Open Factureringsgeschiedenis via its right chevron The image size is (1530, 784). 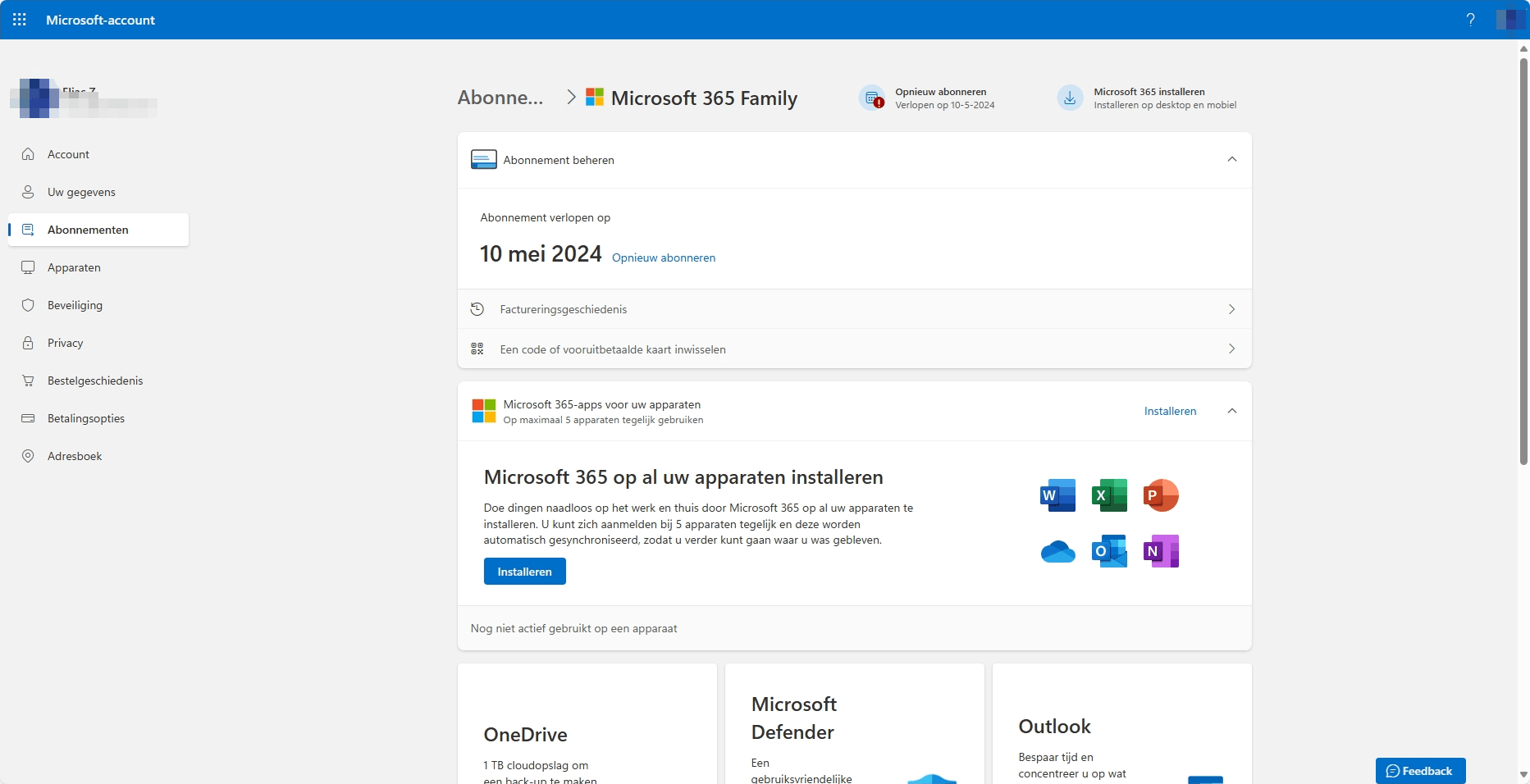click(1232, 309)
